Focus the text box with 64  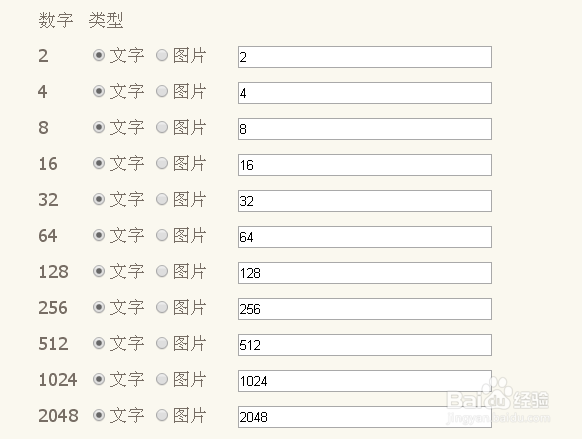[365, 237]
